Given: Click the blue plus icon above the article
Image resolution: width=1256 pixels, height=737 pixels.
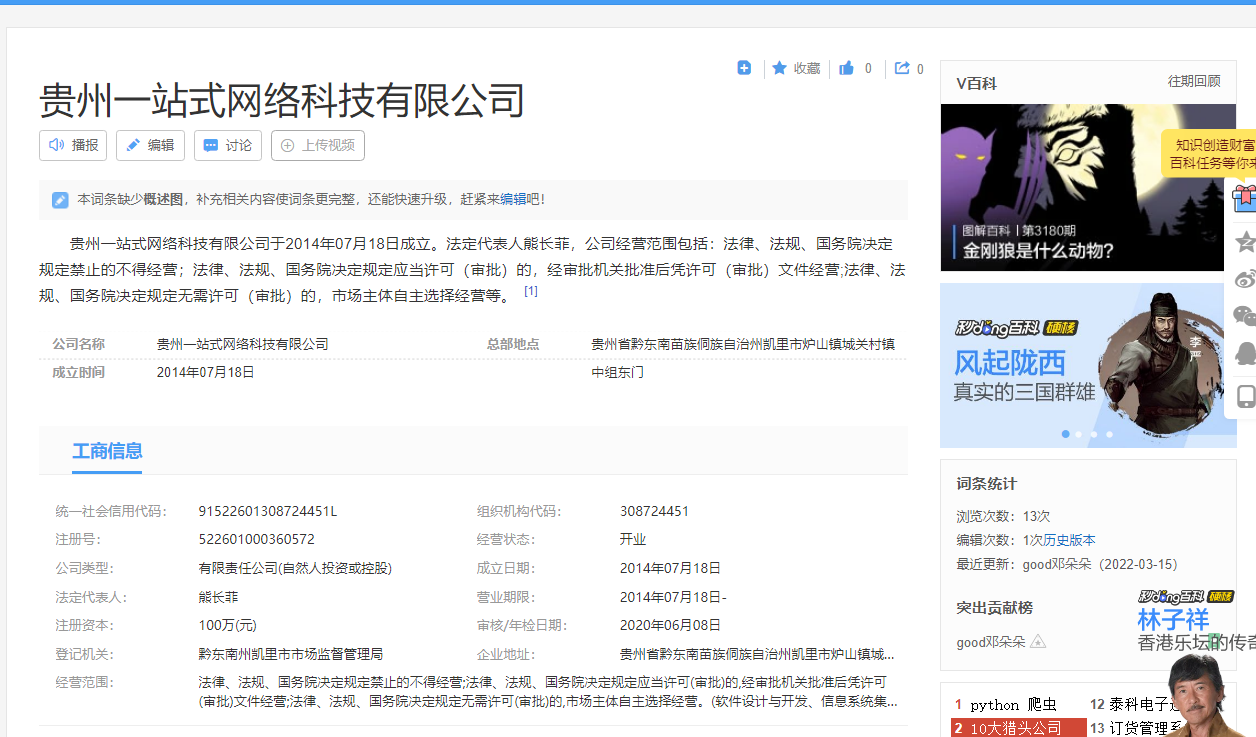Looking at the screenshot, I should coord(744,68).
